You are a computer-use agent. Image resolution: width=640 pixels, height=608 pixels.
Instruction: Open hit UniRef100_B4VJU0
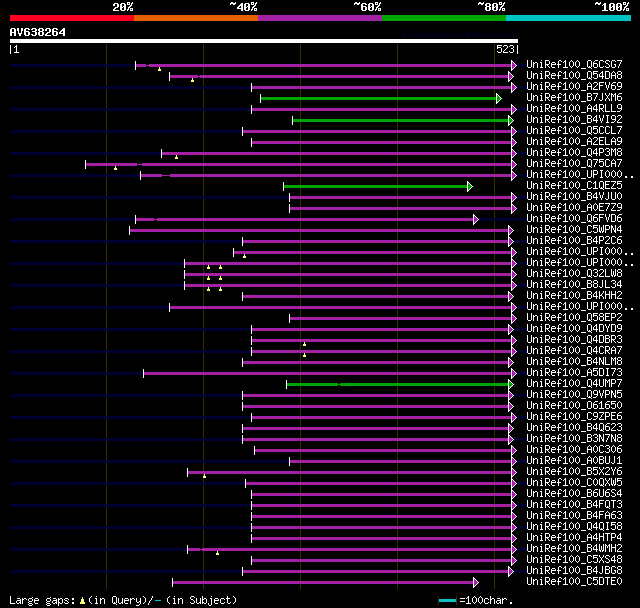pos(574,197)
